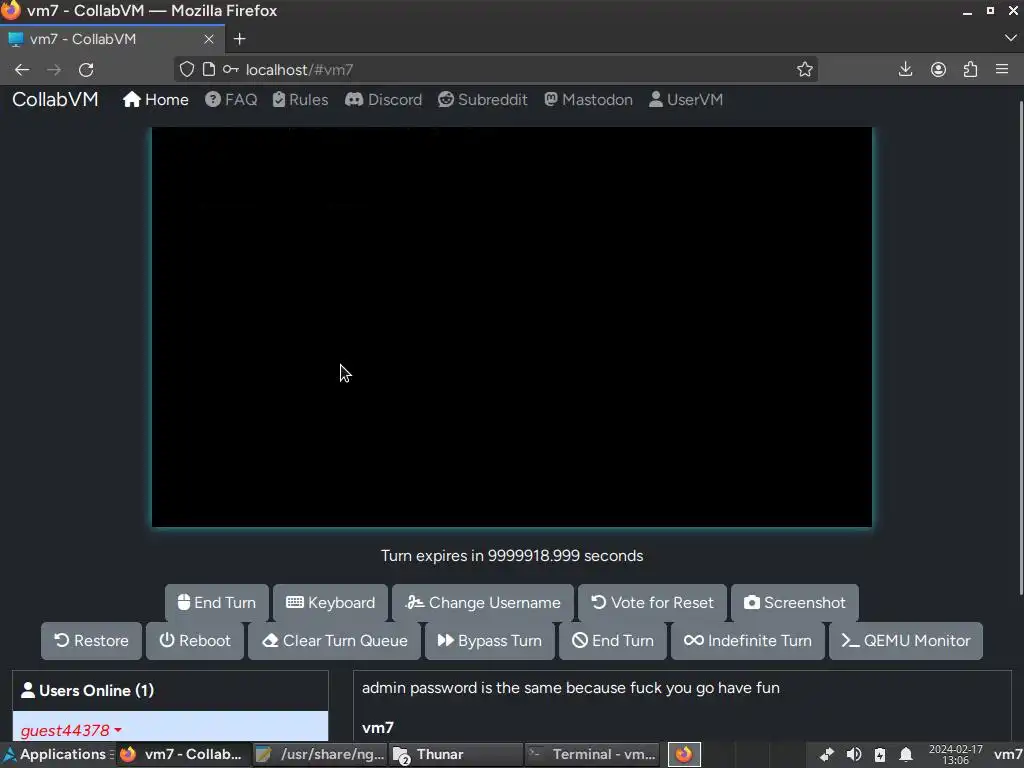
Task: Bookmark this page with the star icon
Action: 805,69
